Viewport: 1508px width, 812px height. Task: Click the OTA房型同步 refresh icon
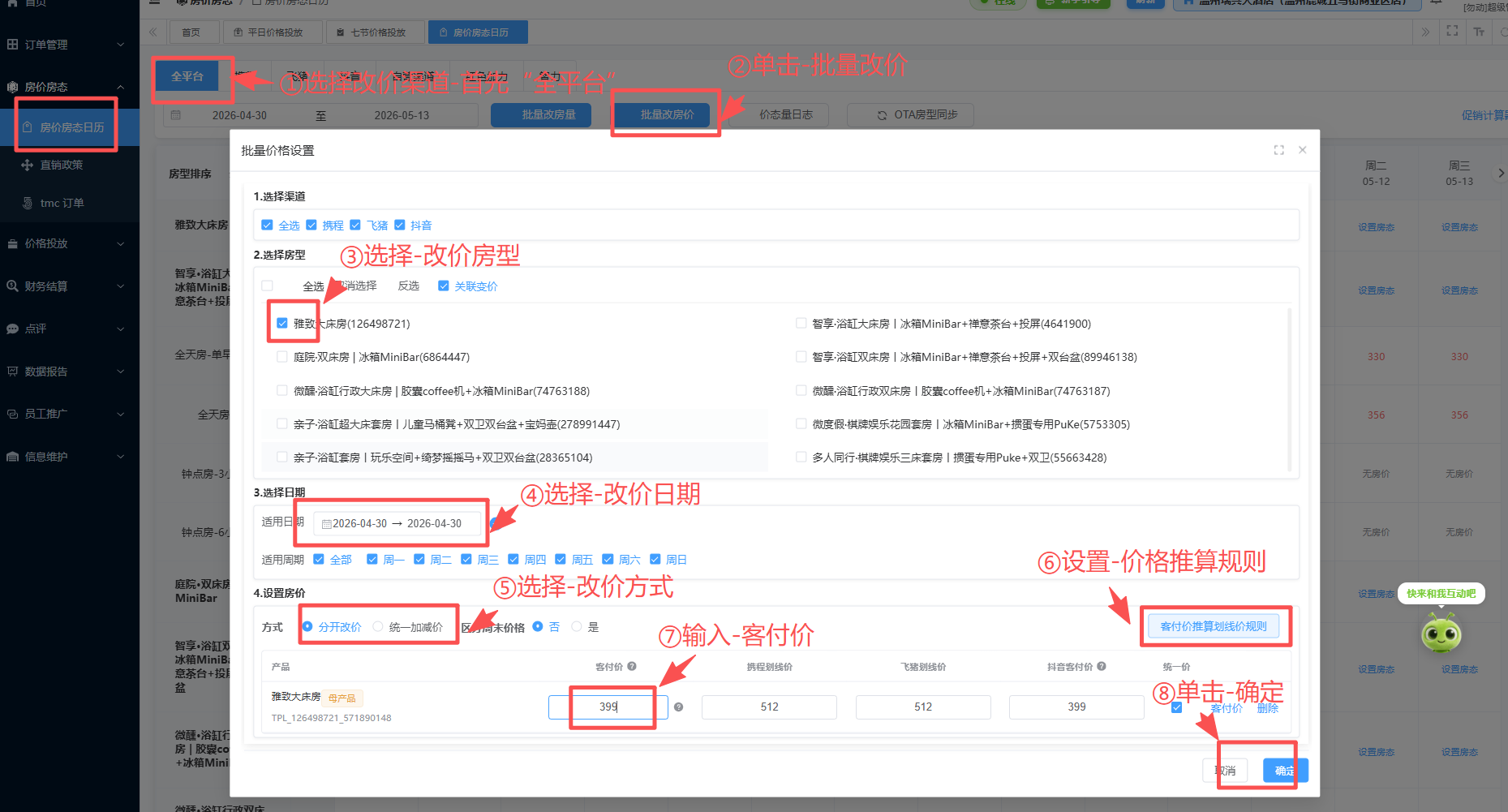882,115
